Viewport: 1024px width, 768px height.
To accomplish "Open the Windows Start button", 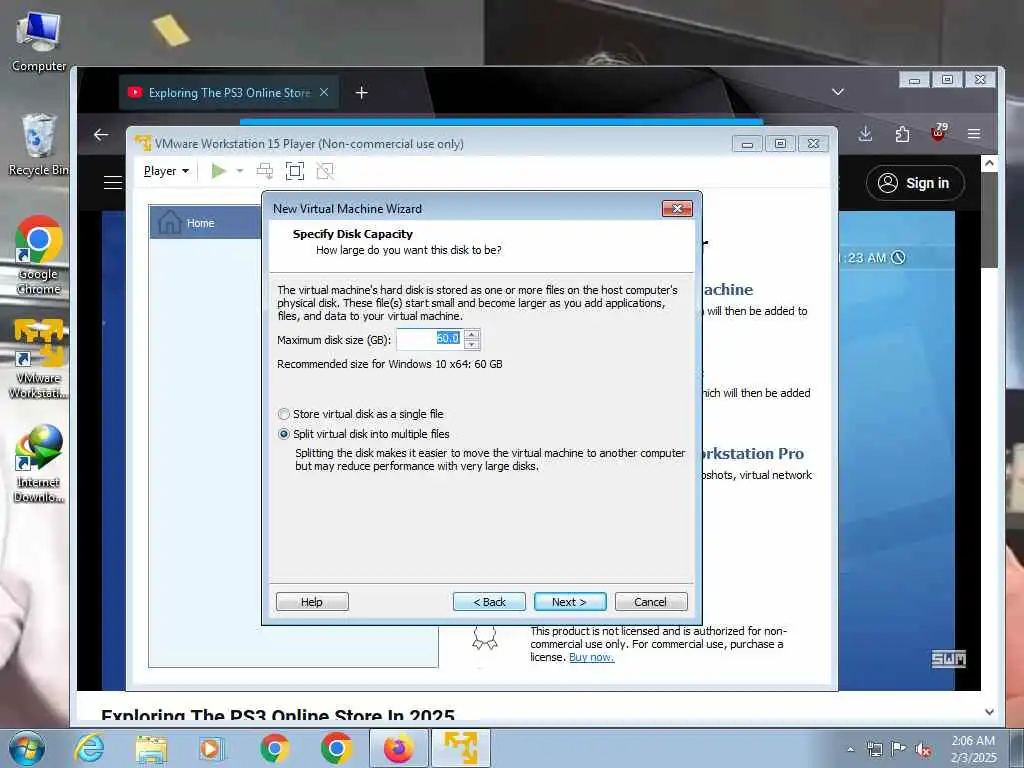I will click(27, 748).
